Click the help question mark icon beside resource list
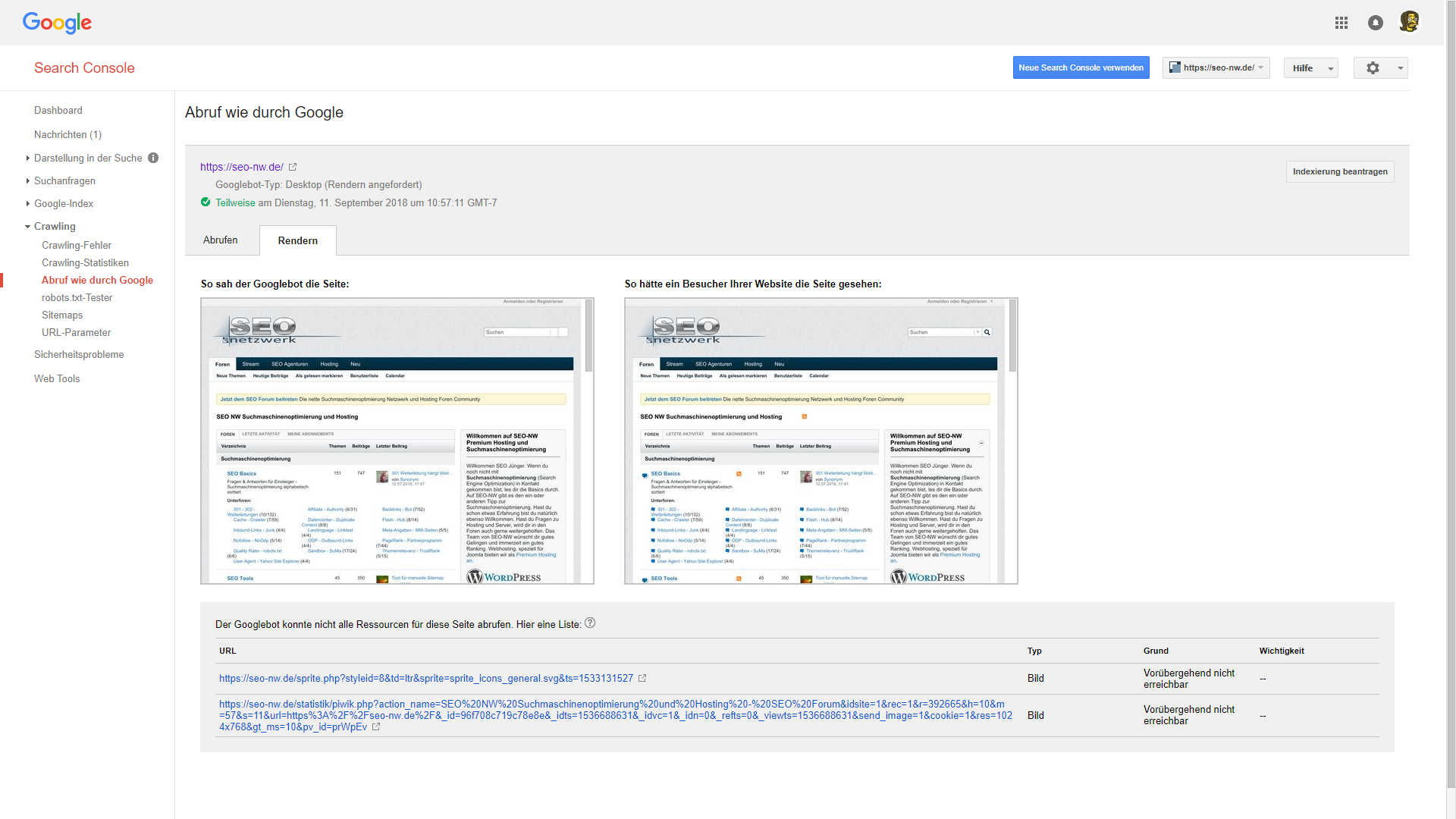1456x819 pixels. 590,623
